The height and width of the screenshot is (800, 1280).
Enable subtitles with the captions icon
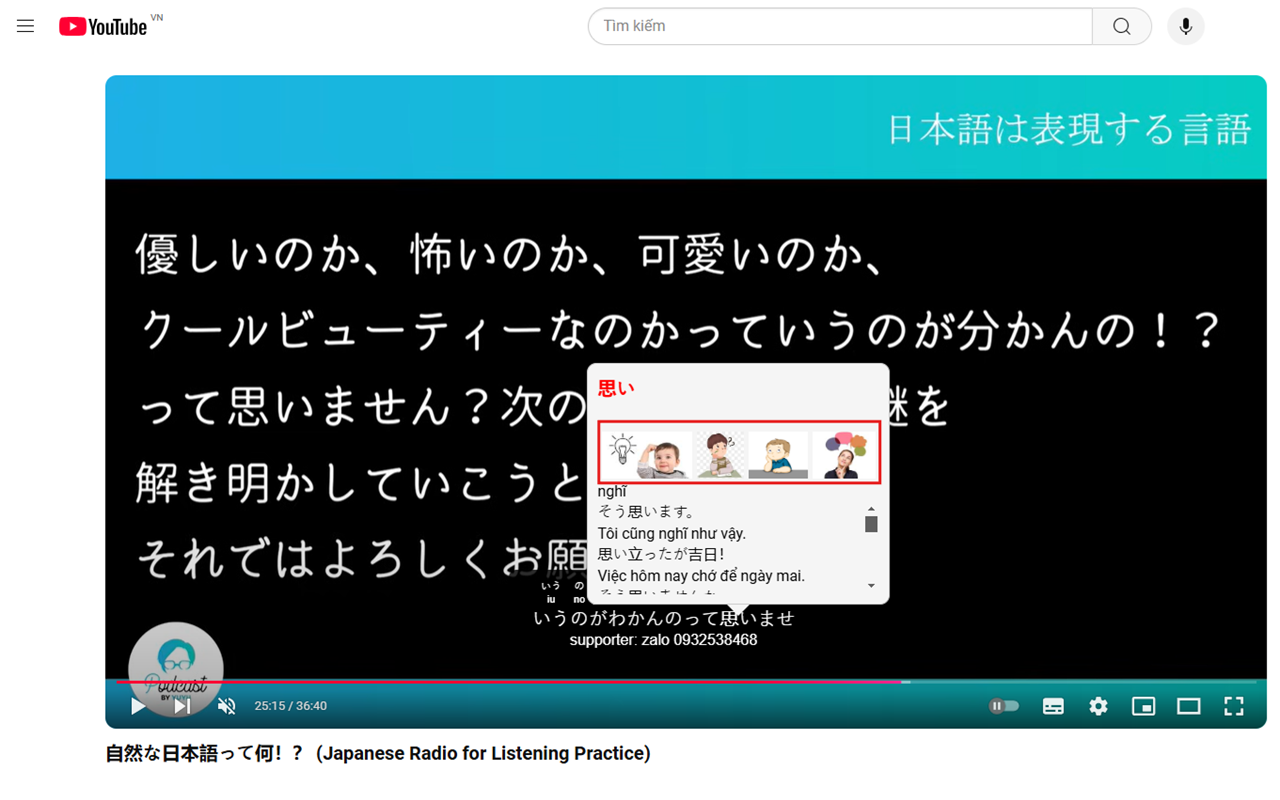1053,706
